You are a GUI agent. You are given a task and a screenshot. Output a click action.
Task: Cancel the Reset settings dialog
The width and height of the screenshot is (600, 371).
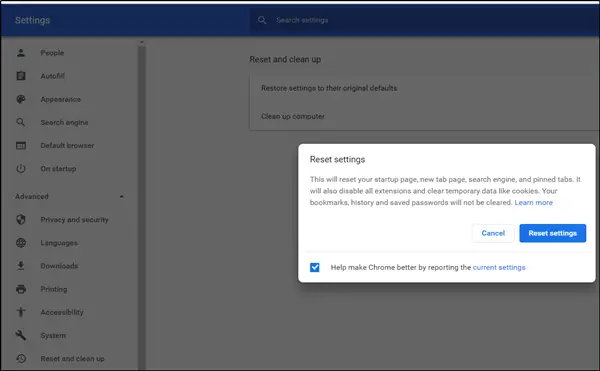[493, 233]
